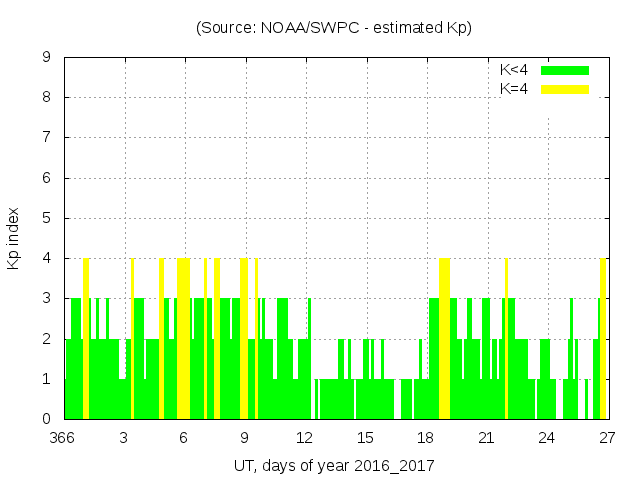Image resolution: width=640 pixels, height=480 pixels.
Task: Click the y-axis tick label 9
Action: [47, 58]
